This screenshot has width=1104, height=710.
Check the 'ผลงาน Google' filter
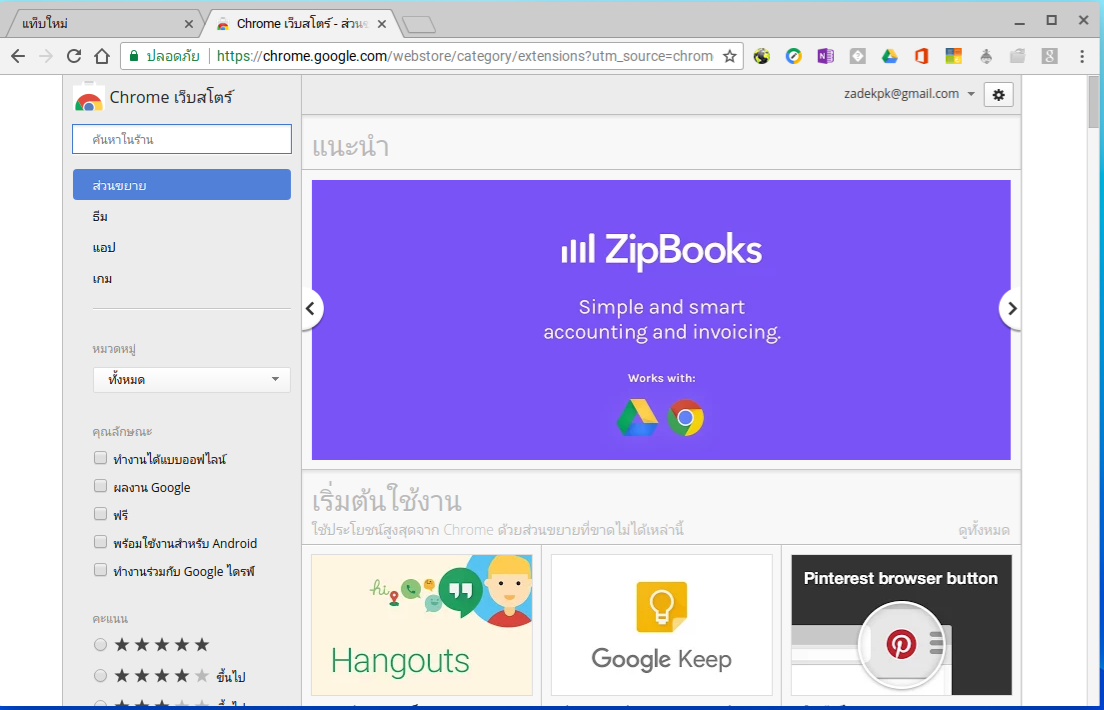coord(100,487)
